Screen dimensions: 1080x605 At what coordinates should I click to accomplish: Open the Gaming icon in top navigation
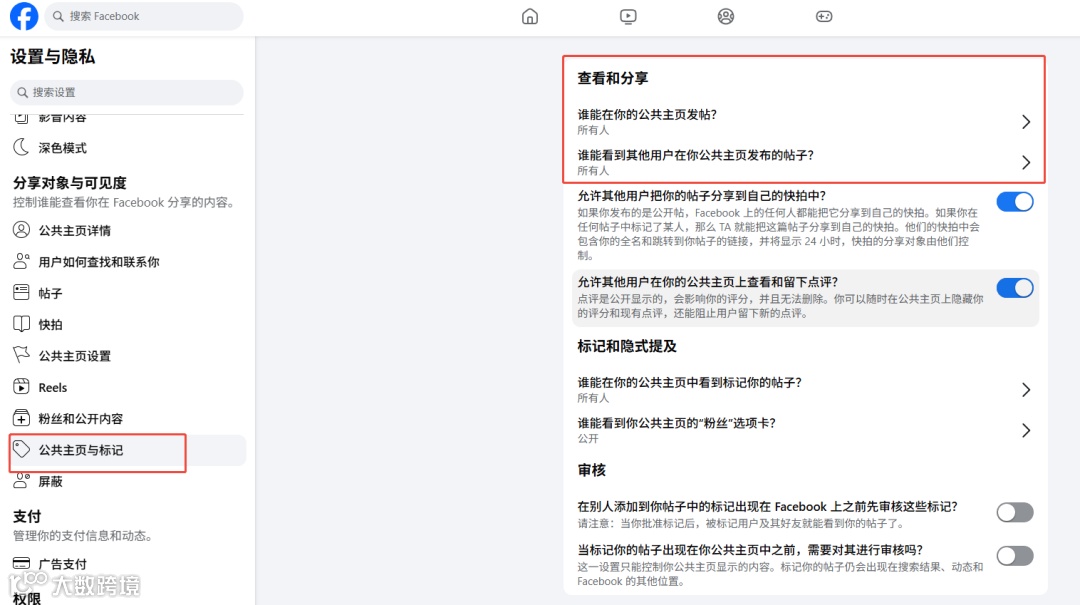click(x=824, y=16)
